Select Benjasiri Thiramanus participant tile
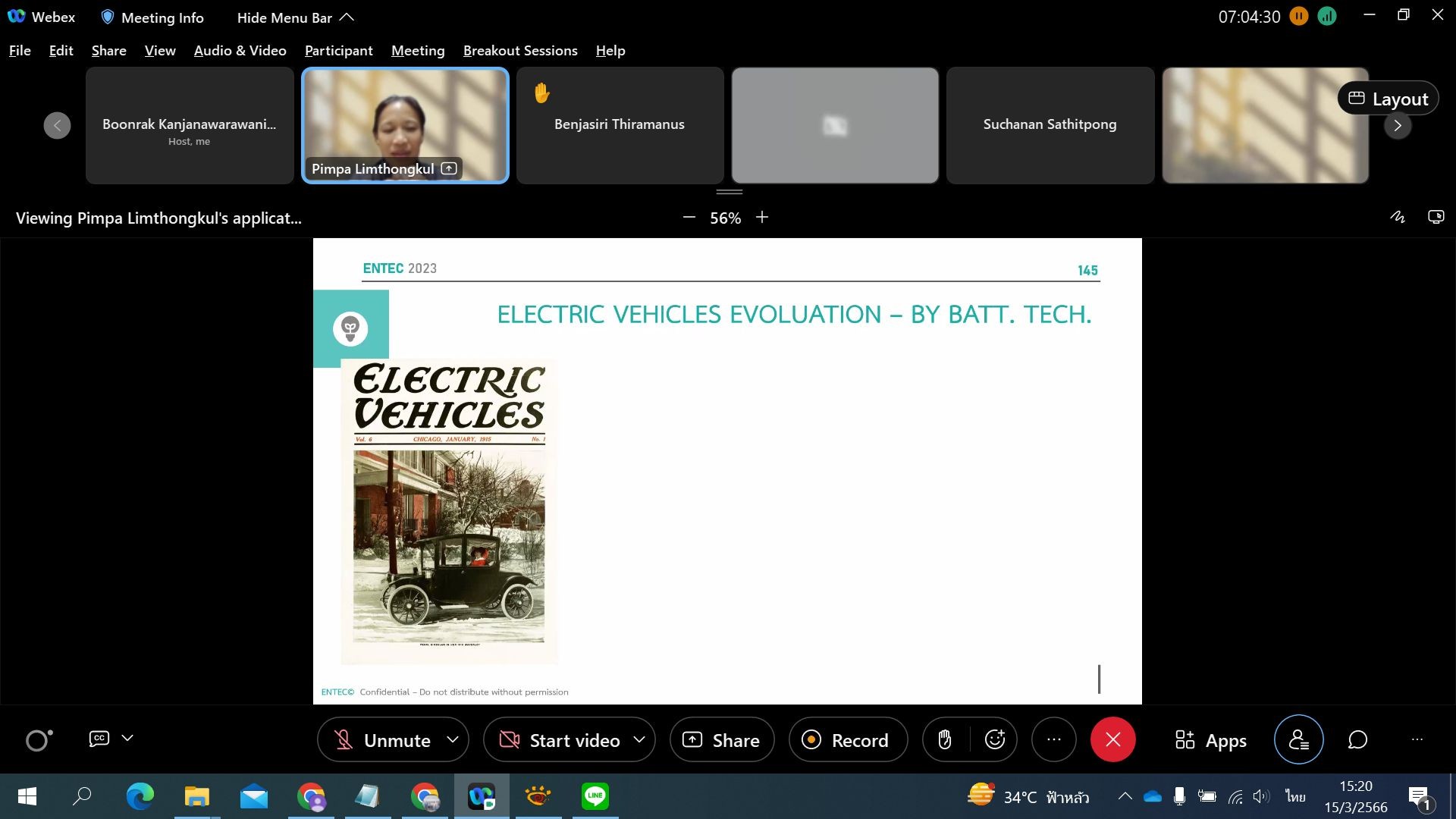This screenshot has height=819, width=1456. pos(620,126)
